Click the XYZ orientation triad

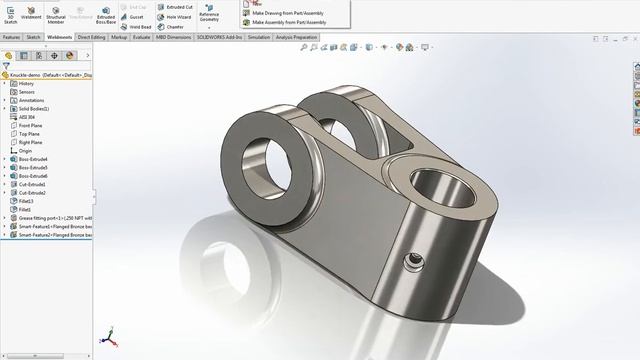(109, 337)
